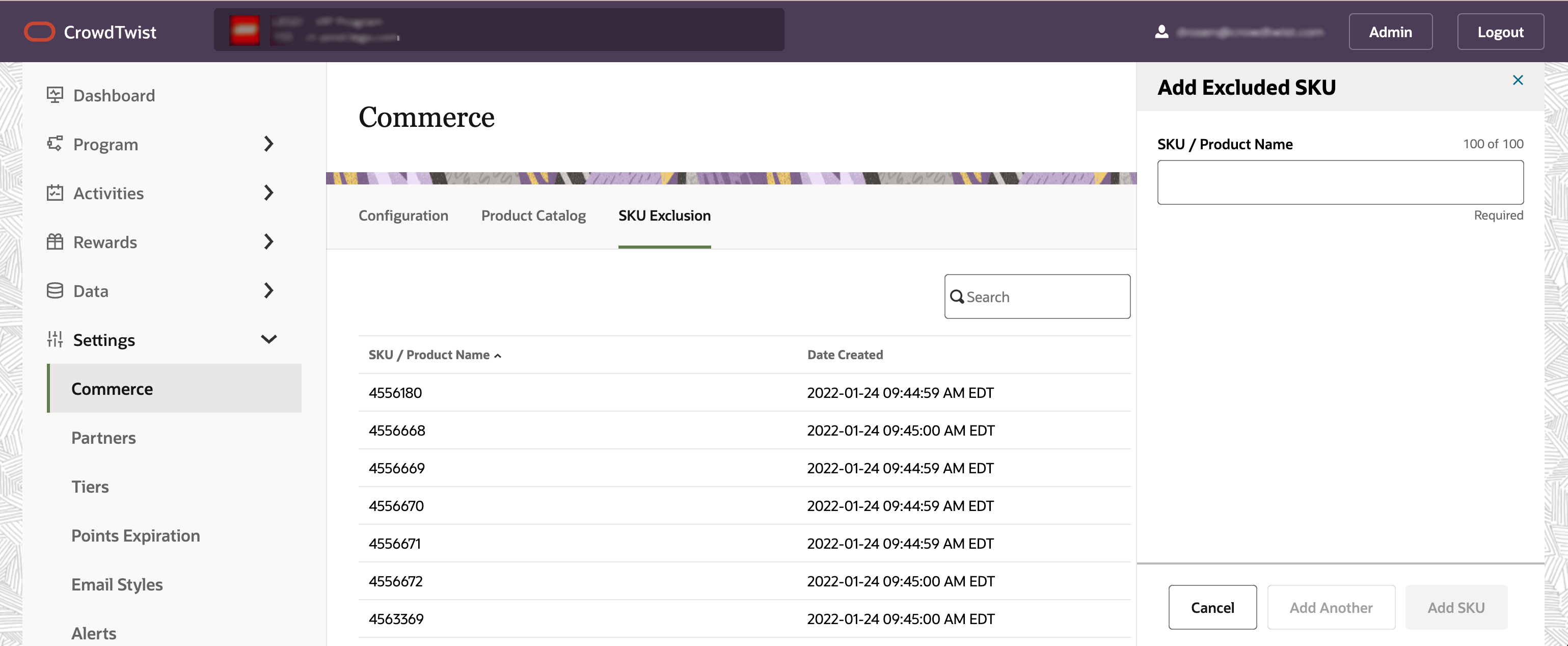Click the search magnifier icon
The image size is (1568, 646).
(x=957, y=297)
